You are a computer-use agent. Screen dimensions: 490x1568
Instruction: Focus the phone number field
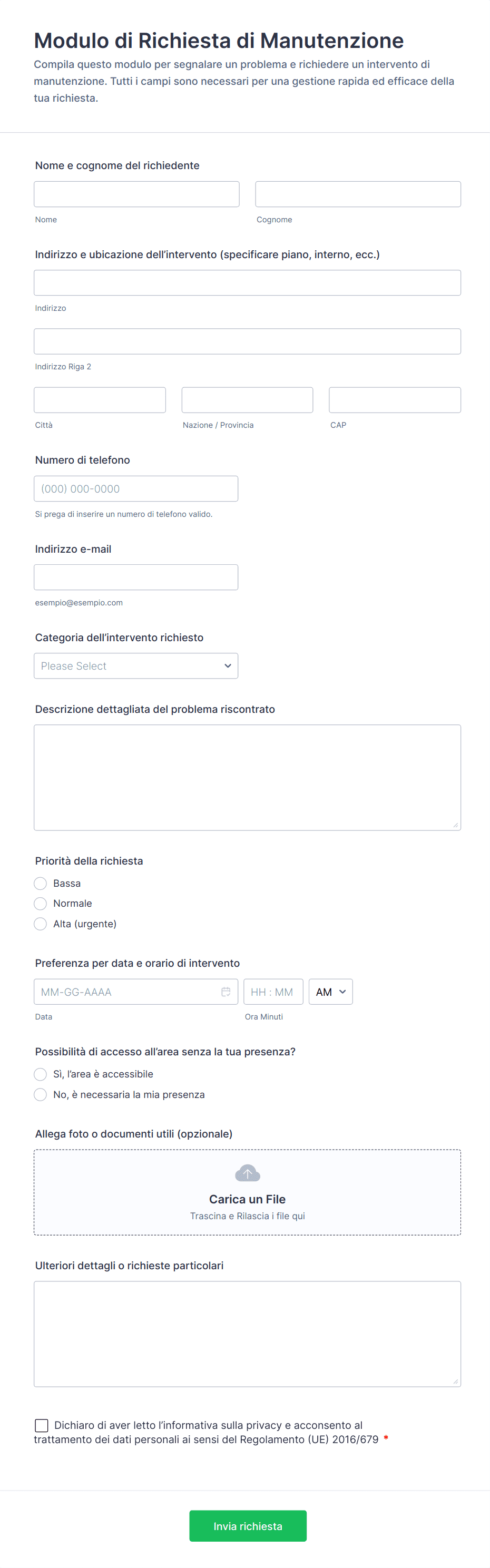click(136, 489)
